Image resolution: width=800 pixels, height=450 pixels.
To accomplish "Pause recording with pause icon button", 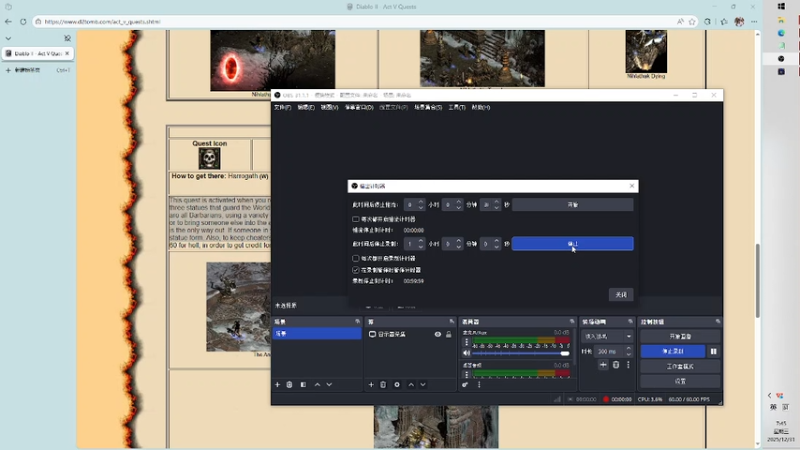I will point(713,351).
